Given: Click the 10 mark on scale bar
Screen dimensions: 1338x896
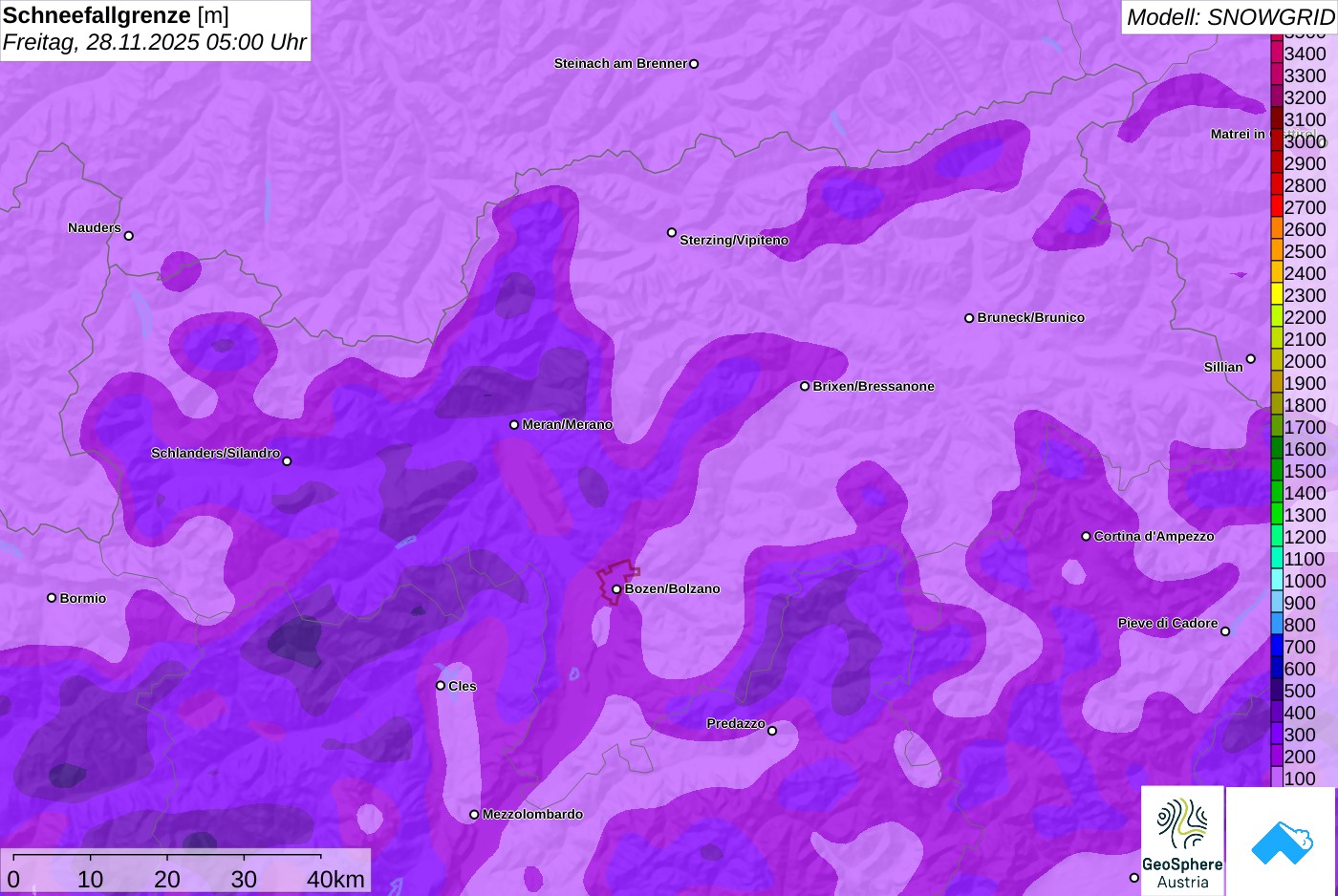Looking at the screenshot, I should [x=91, y=879].
